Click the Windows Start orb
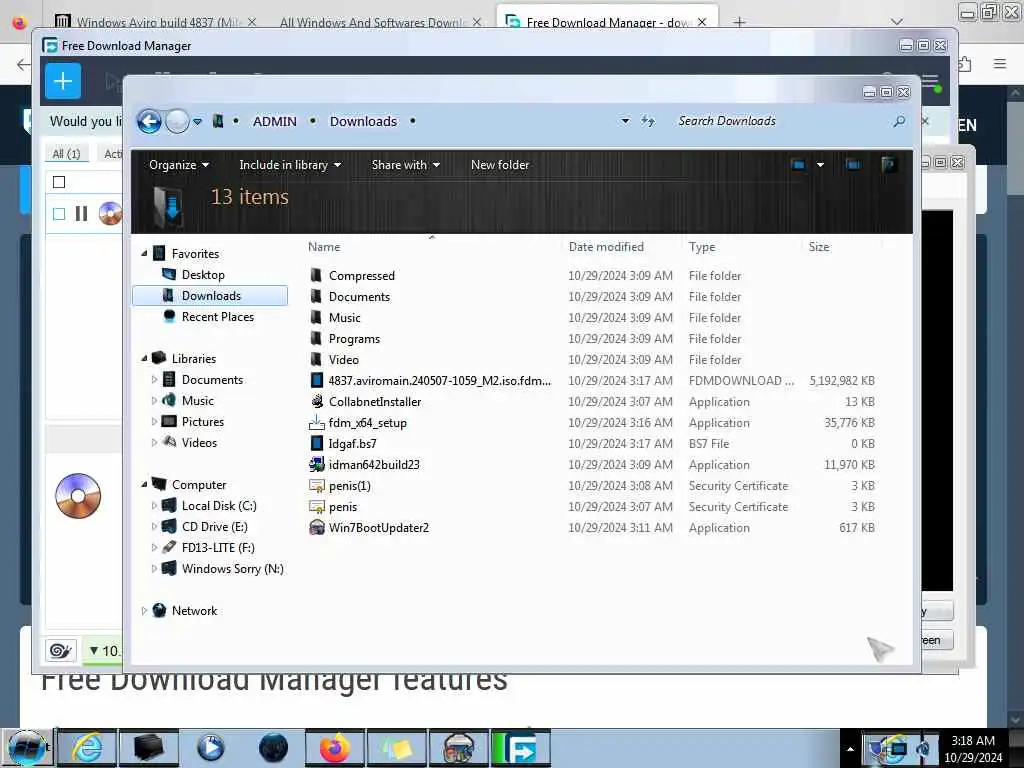This screenshot has height=768, width=1024. coord(26,748)
